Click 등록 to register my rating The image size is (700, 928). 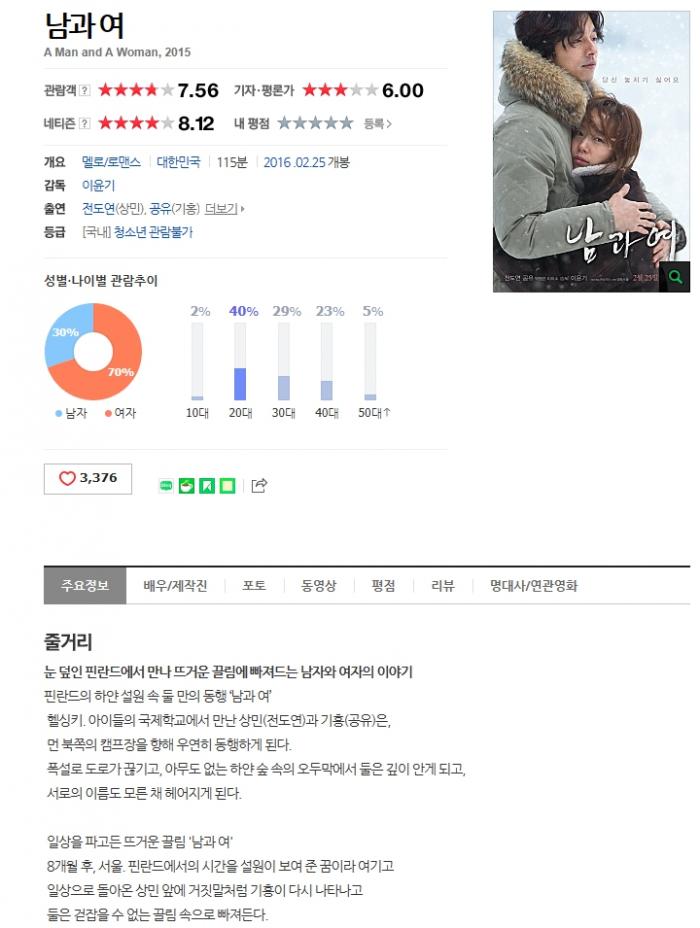(x=377, y=124)
